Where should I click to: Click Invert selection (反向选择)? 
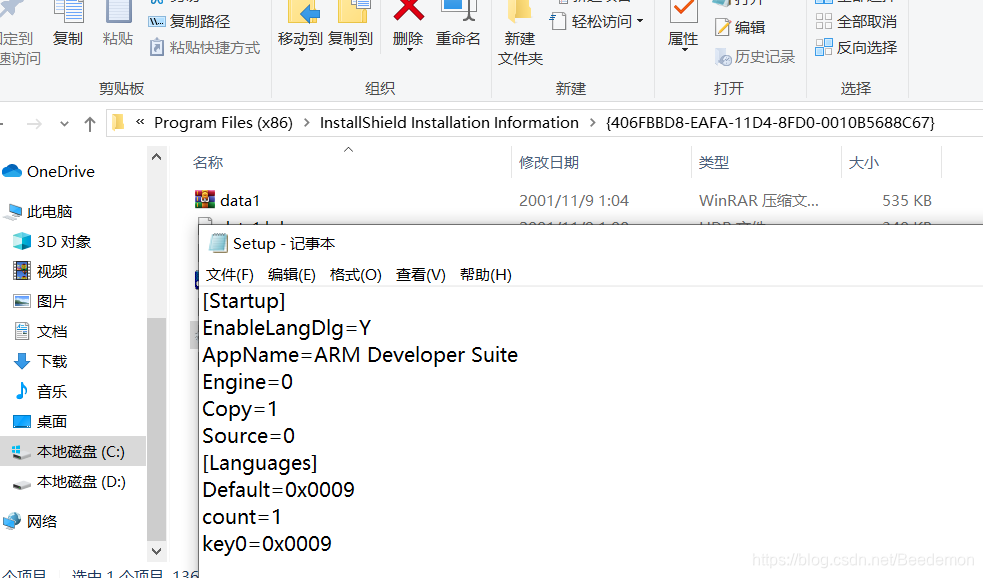click(856, 48)
